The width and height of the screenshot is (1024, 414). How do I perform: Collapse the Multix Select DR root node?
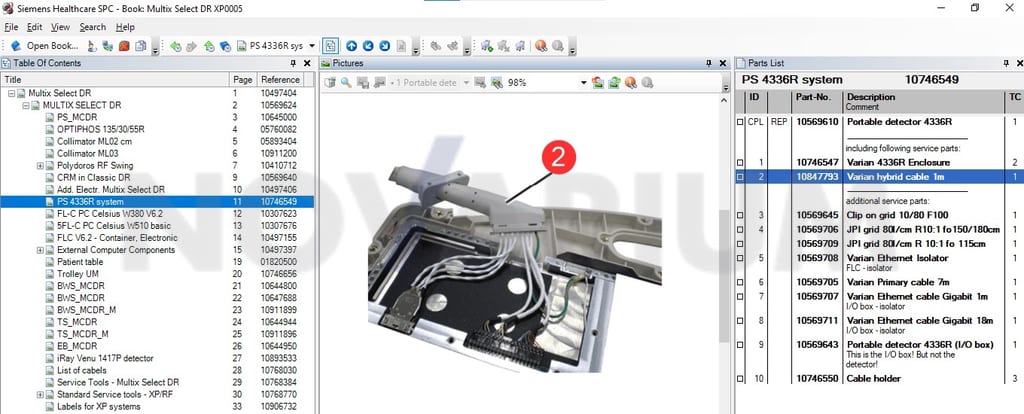click(12, 93)
